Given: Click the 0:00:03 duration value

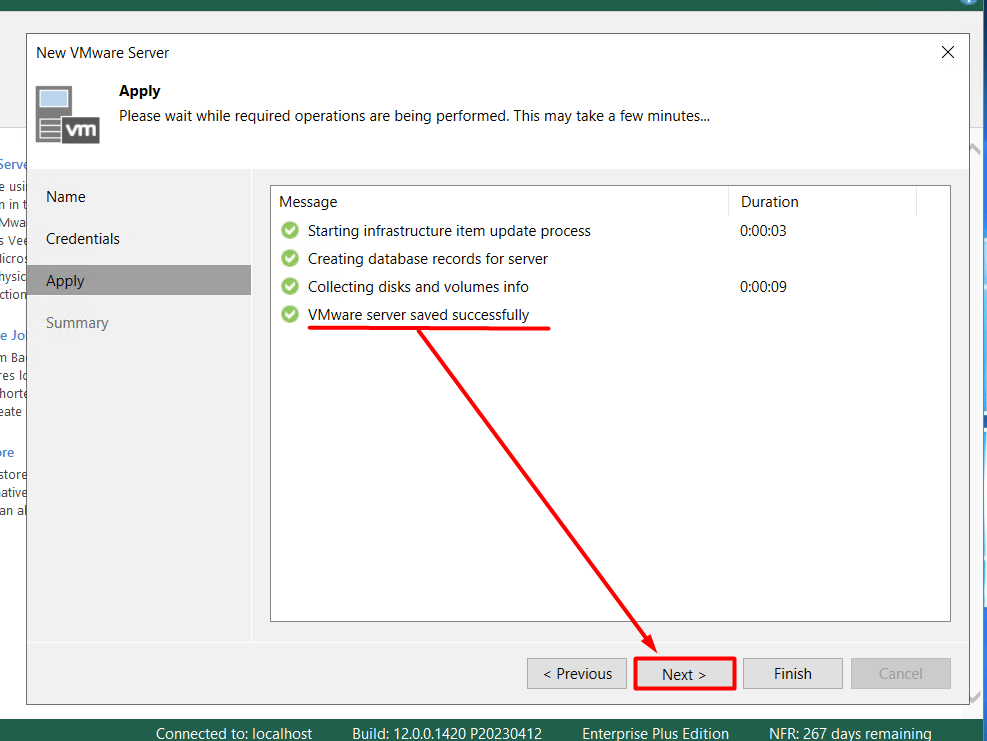Looking at the screenshot, I should click(x=763, y=230).
